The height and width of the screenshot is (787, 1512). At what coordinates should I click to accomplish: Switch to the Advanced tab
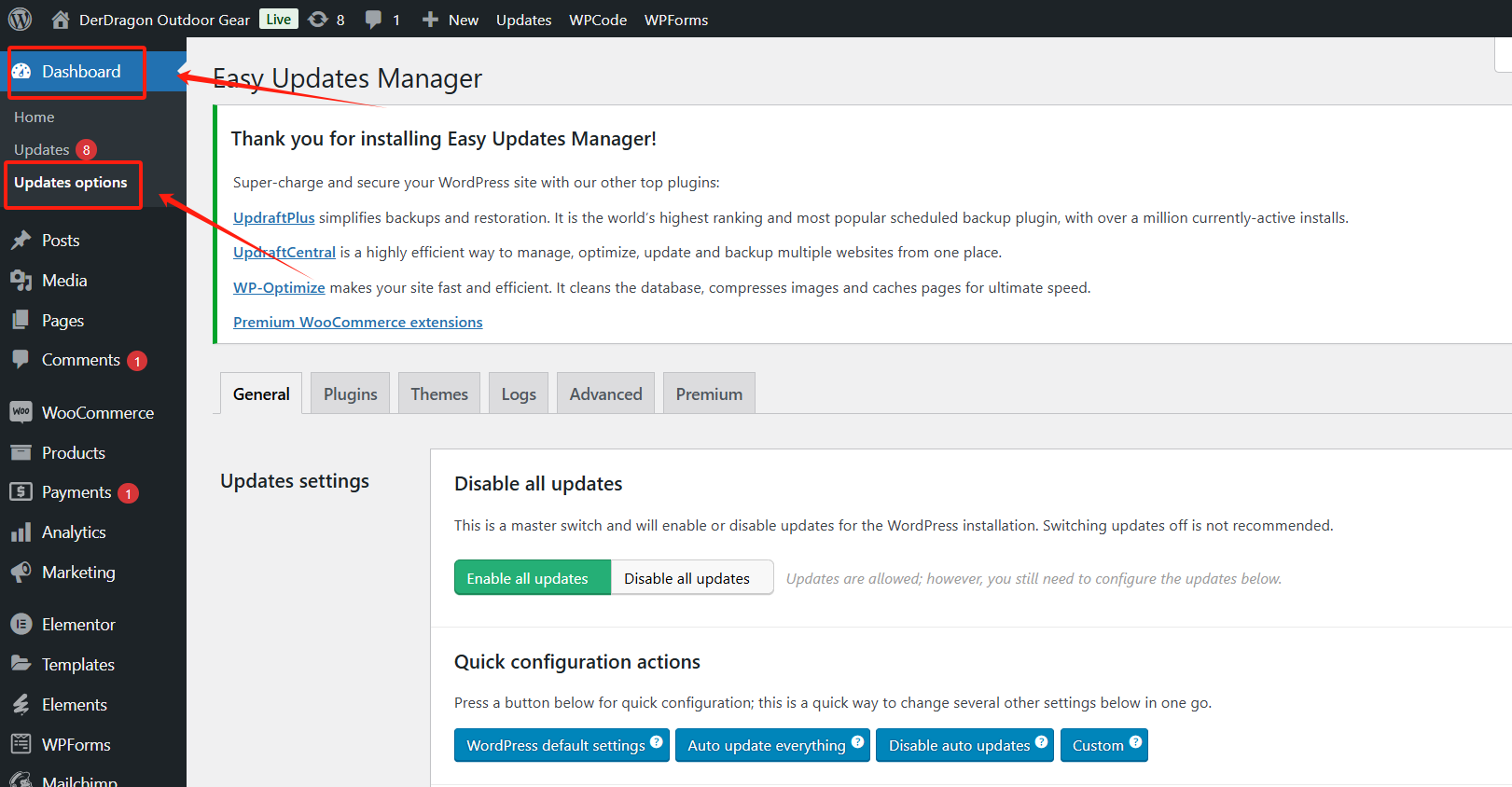click(x=605, y=393)
